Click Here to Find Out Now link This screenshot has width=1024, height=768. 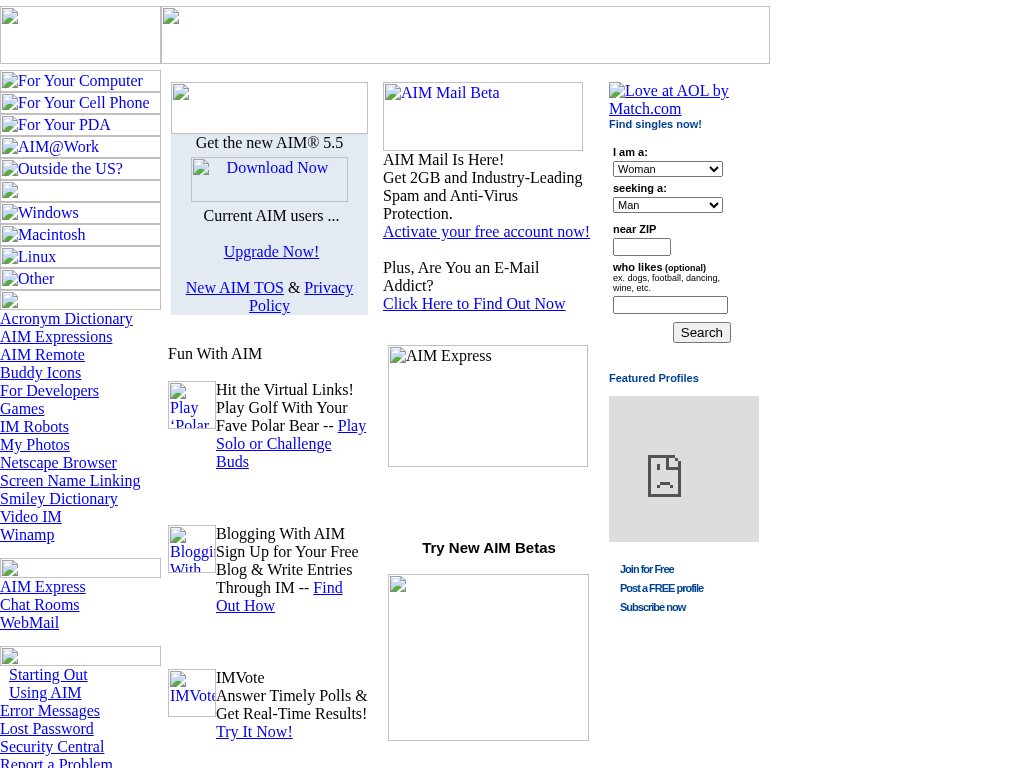coord(474,304)
